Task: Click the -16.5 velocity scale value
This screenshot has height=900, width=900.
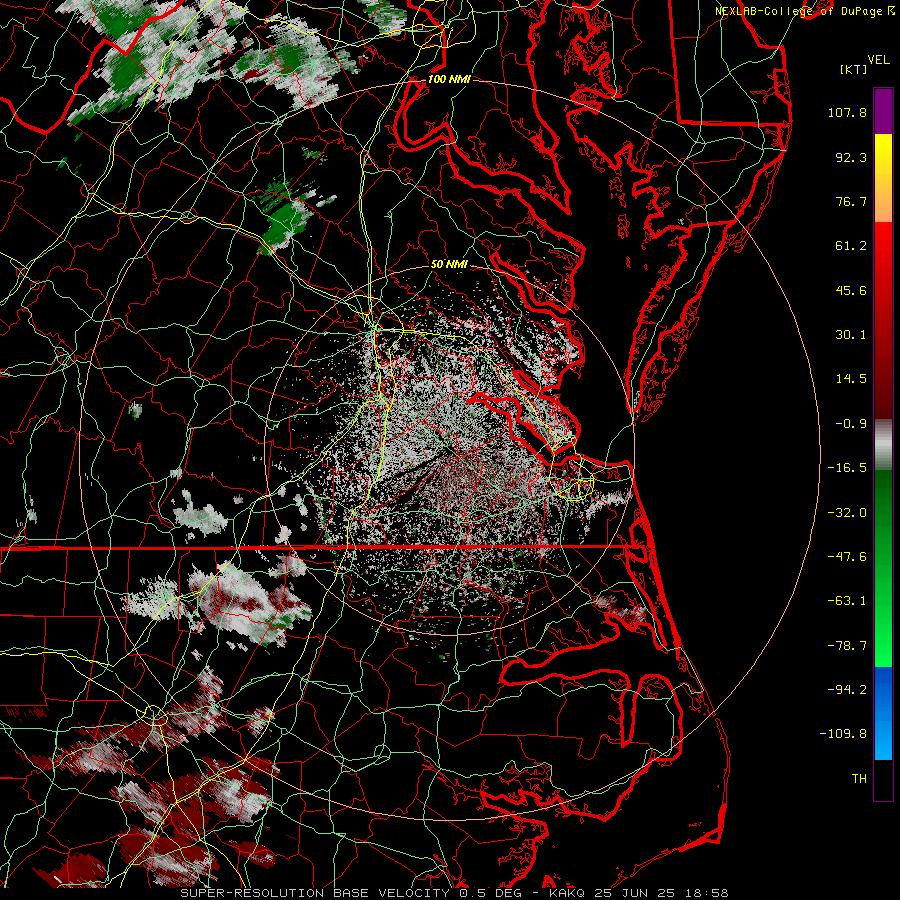Action: pyautogui.click(x=847, y=468)
